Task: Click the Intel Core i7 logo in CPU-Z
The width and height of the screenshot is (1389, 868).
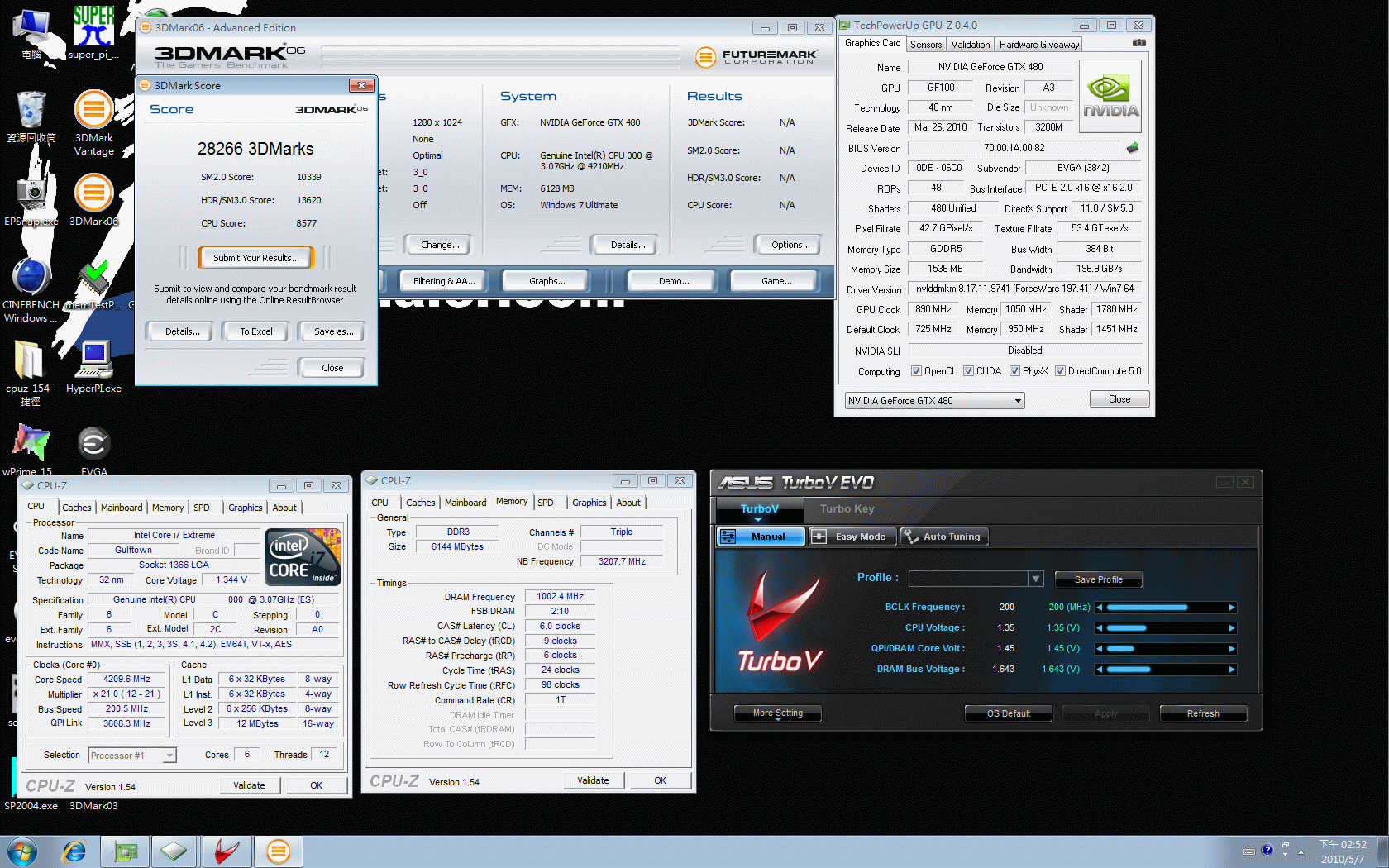Action: pyautogui.click(x=303, y=557)
